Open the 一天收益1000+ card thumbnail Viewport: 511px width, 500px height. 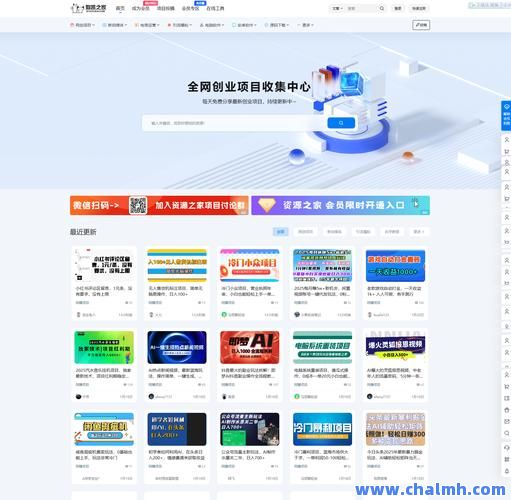(395, 266)
